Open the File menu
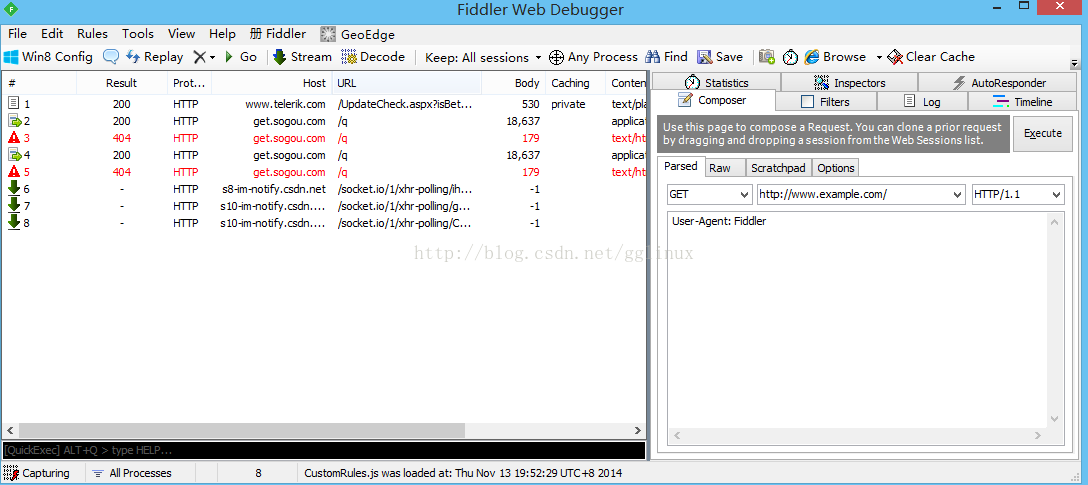This screenshot has height=485, width=1088. click(17, 34)
